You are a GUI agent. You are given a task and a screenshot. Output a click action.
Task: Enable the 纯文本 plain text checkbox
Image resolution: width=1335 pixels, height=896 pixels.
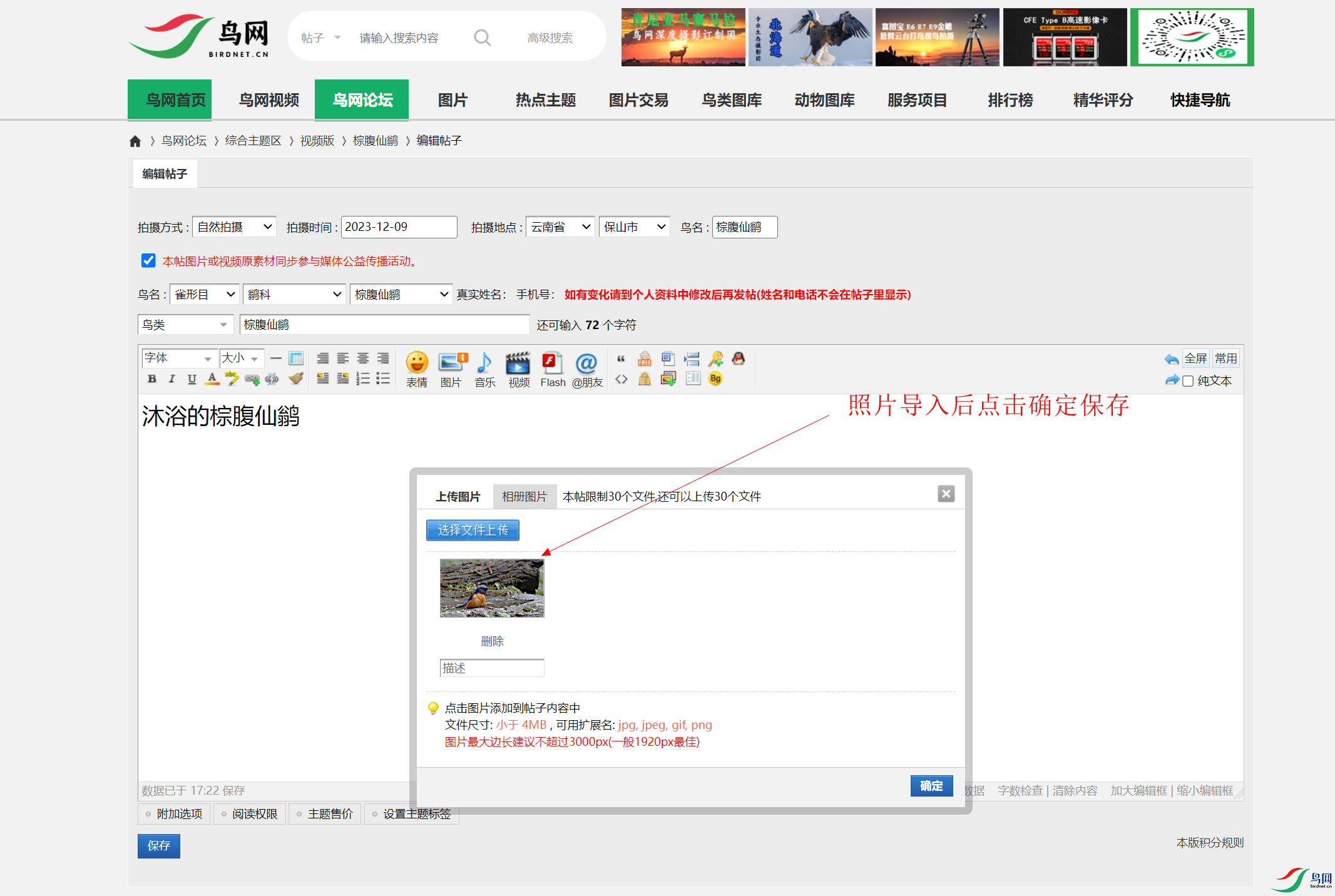tap(1188, 381)
